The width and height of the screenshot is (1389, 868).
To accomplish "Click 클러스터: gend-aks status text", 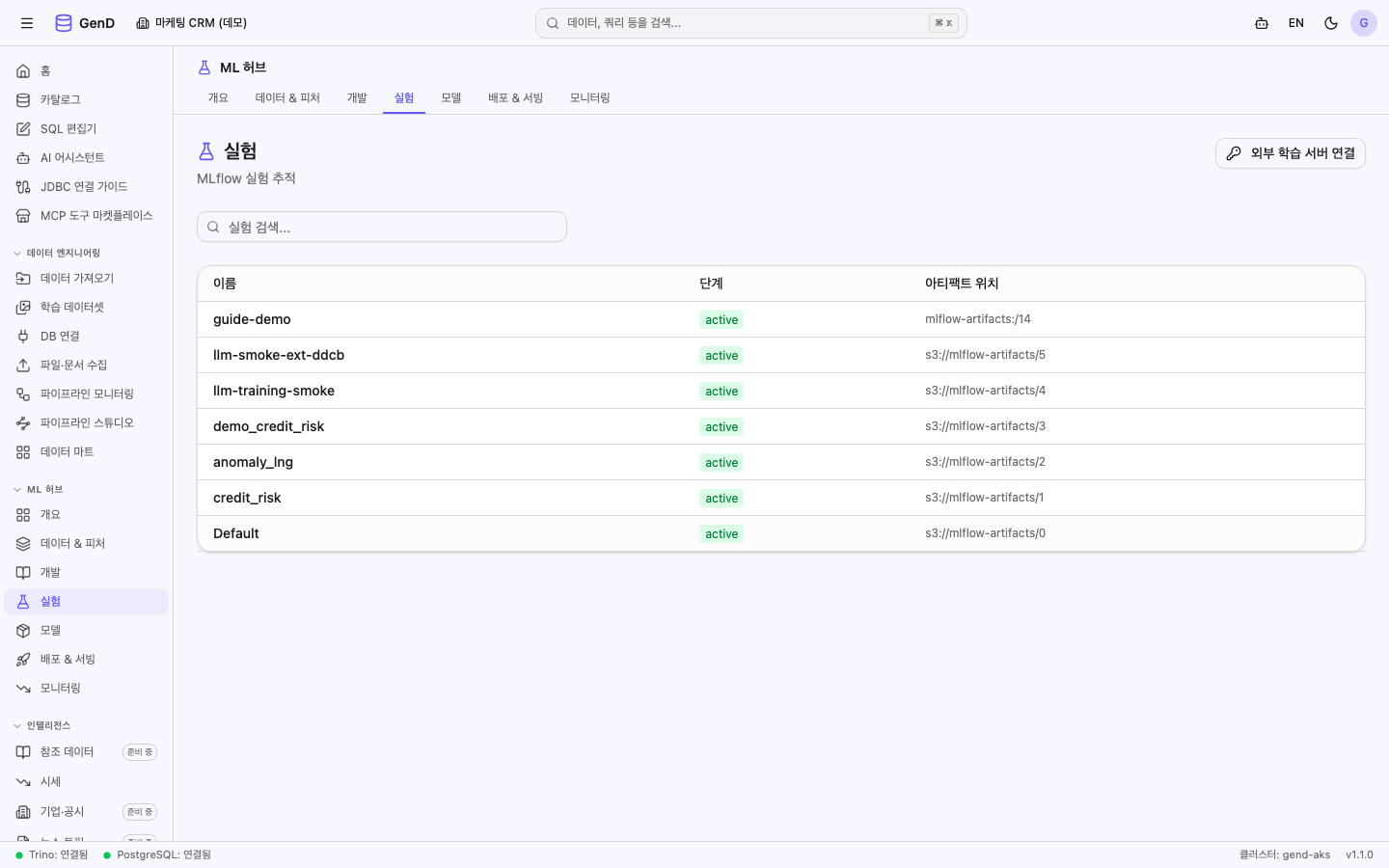I will [1285, 854].
